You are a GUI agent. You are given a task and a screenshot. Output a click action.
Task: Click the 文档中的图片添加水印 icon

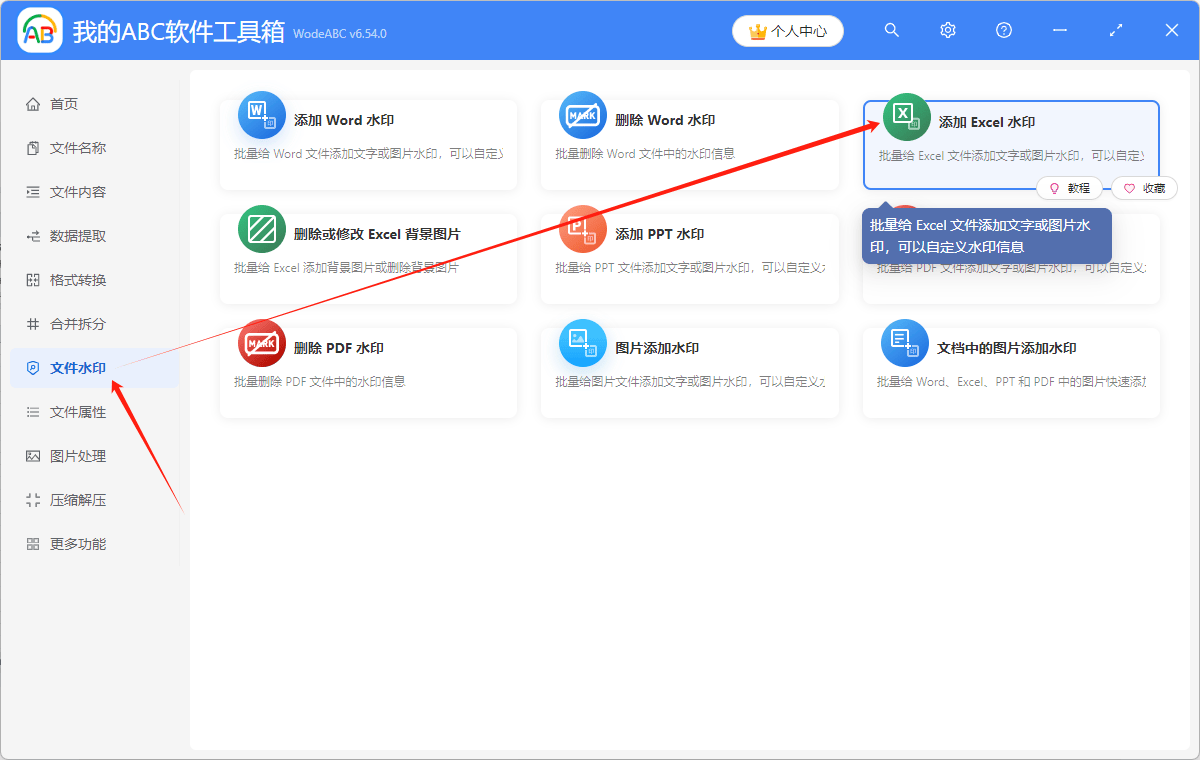point(905,343)
